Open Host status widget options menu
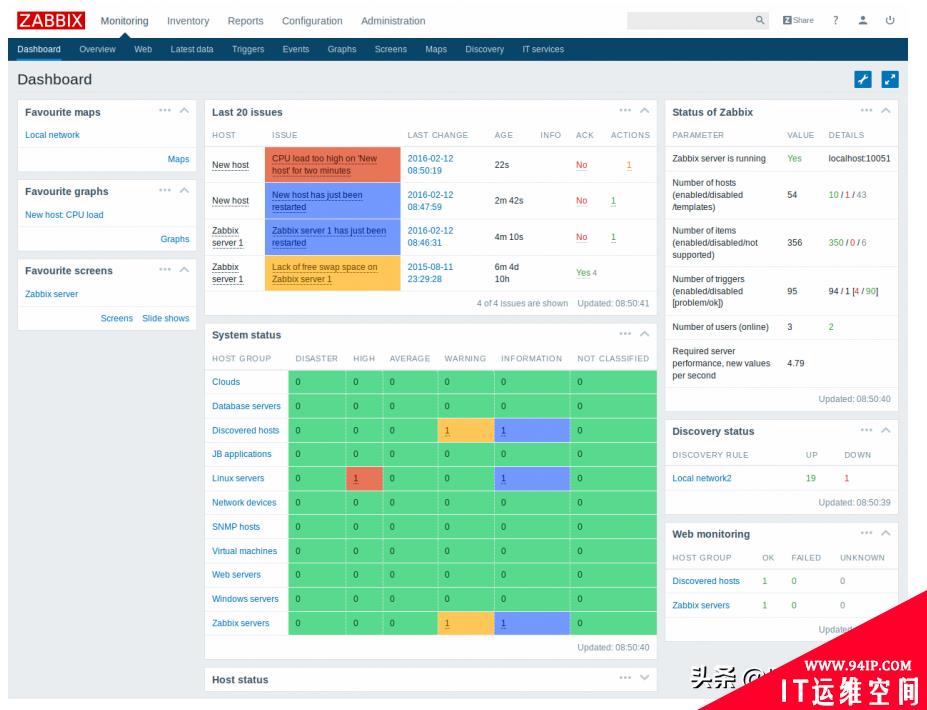This screenshot has width=927, height=710. (625, 678)
